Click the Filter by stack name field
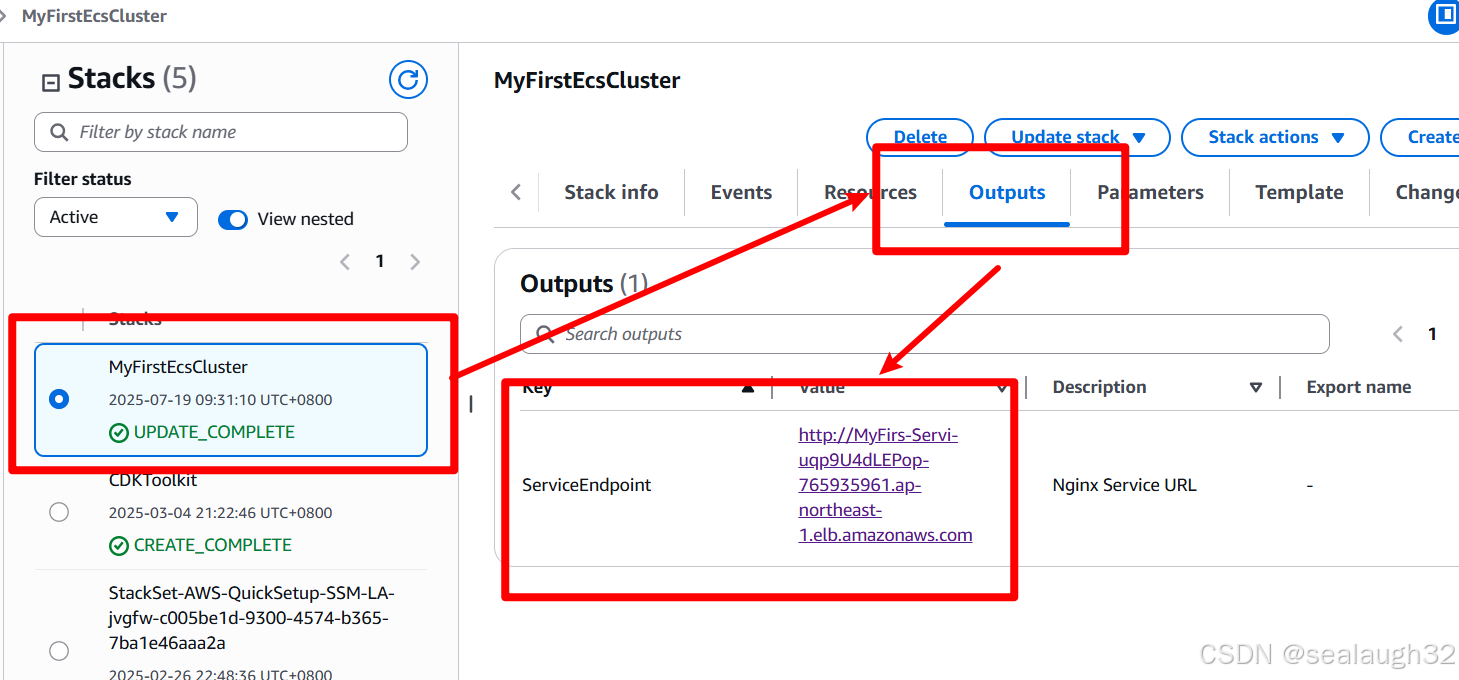 tap(221, 132)
